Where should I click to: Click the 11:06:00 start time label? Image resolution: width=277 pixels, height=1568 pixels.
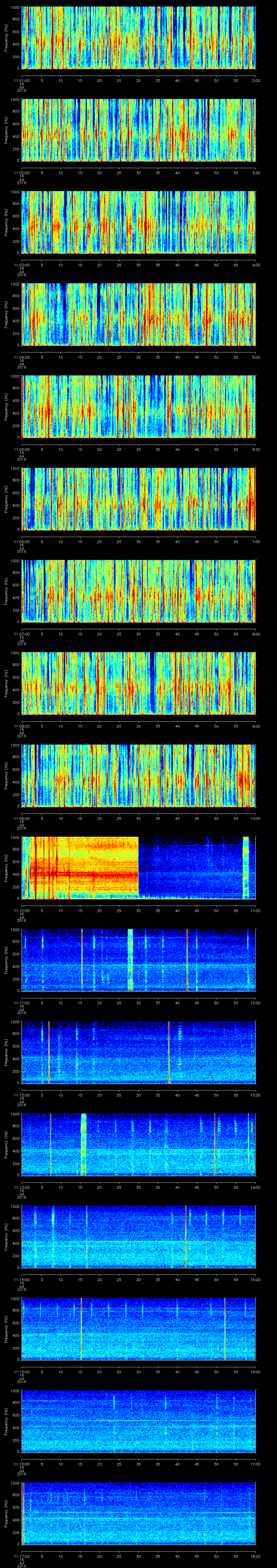click(21, 542)
